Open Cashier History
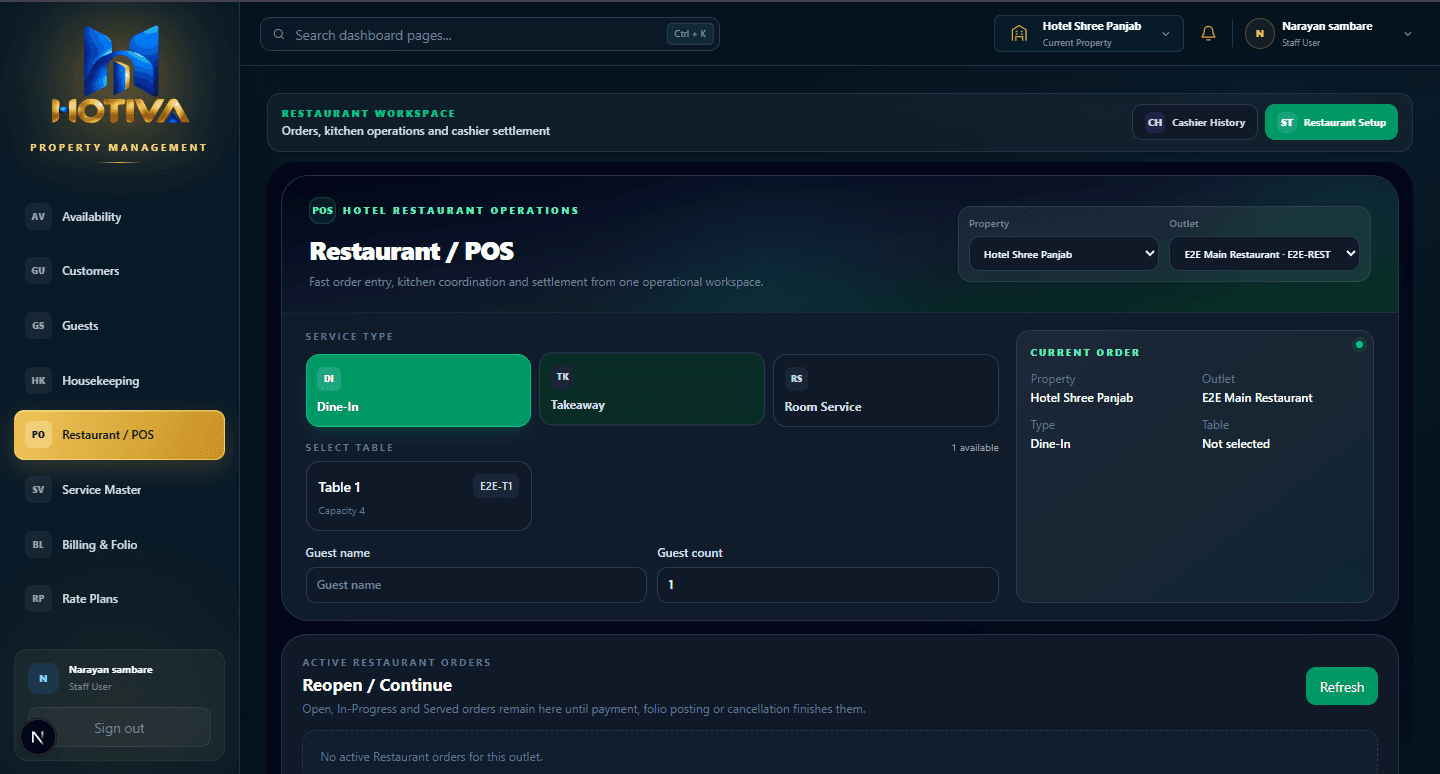This screenshot has width=1440, height=774. point(1195,123)
